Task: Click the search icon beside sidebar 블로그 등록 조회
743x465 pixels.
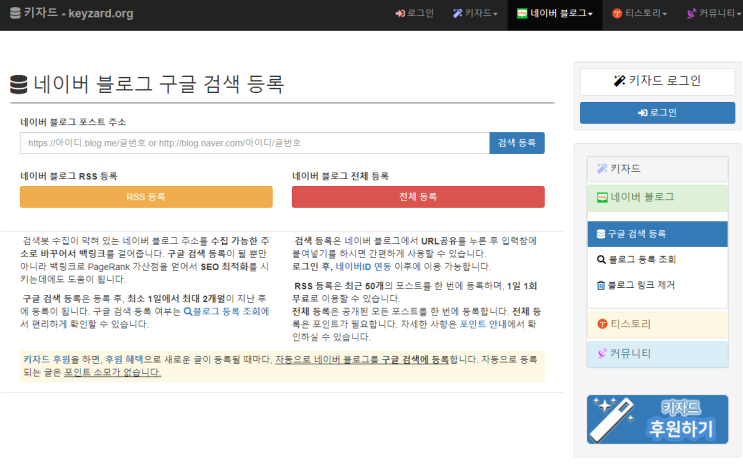Action: pos(601,260)
